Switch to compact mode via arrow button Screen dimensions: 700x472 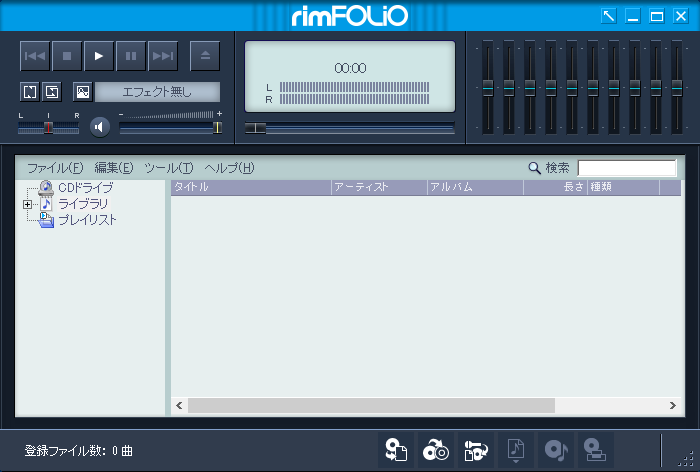609,17
